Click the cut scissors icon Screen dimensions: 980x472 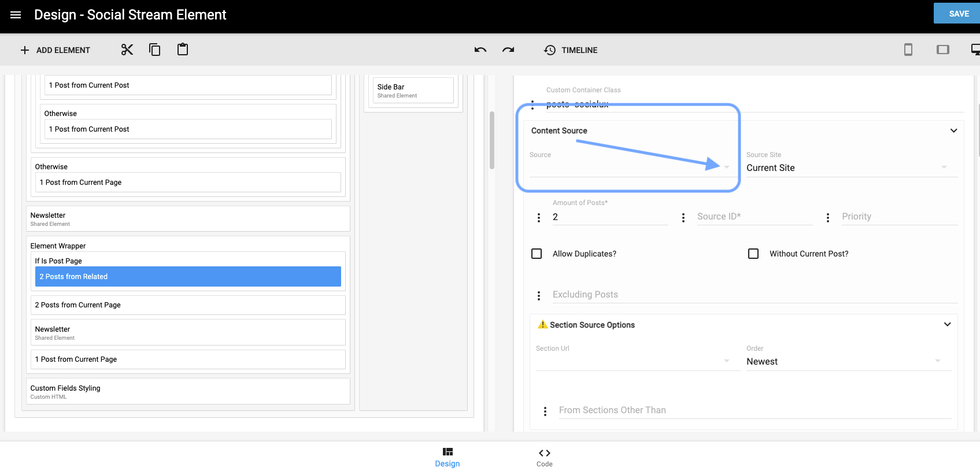click(x=127, y=50)
